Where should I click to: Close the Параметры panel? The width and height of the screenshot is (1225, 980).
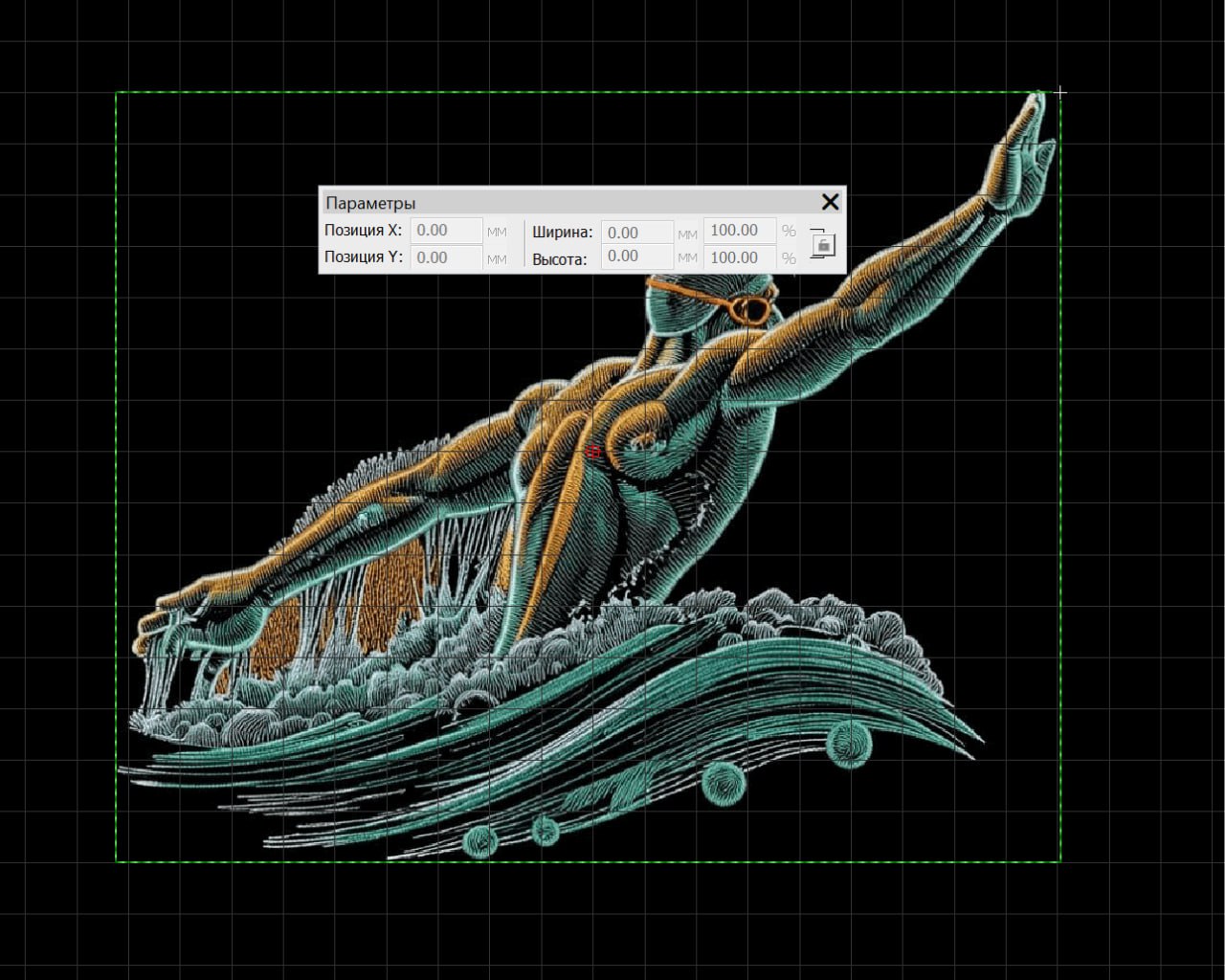point(830,202)
